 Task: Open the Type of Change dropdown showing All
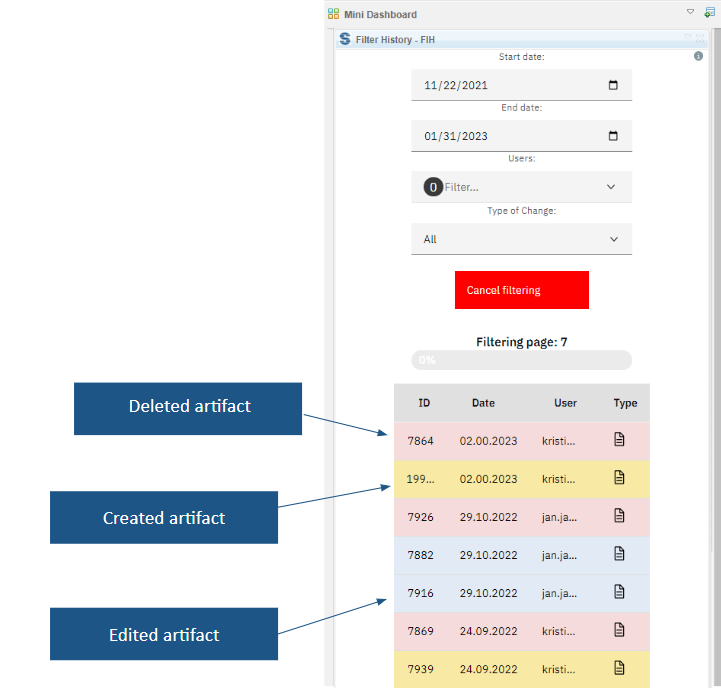pos(521,239)
